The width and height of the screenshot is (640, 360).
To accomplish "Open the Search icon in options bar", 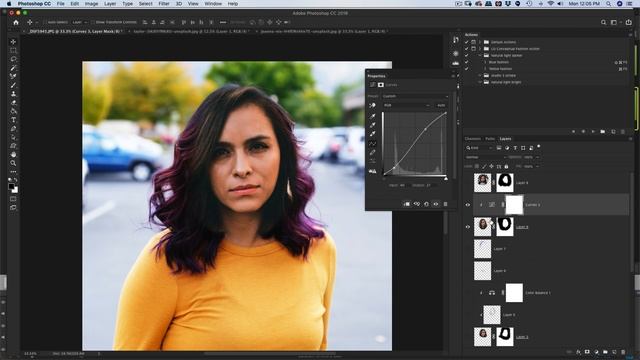I will 603,22.
